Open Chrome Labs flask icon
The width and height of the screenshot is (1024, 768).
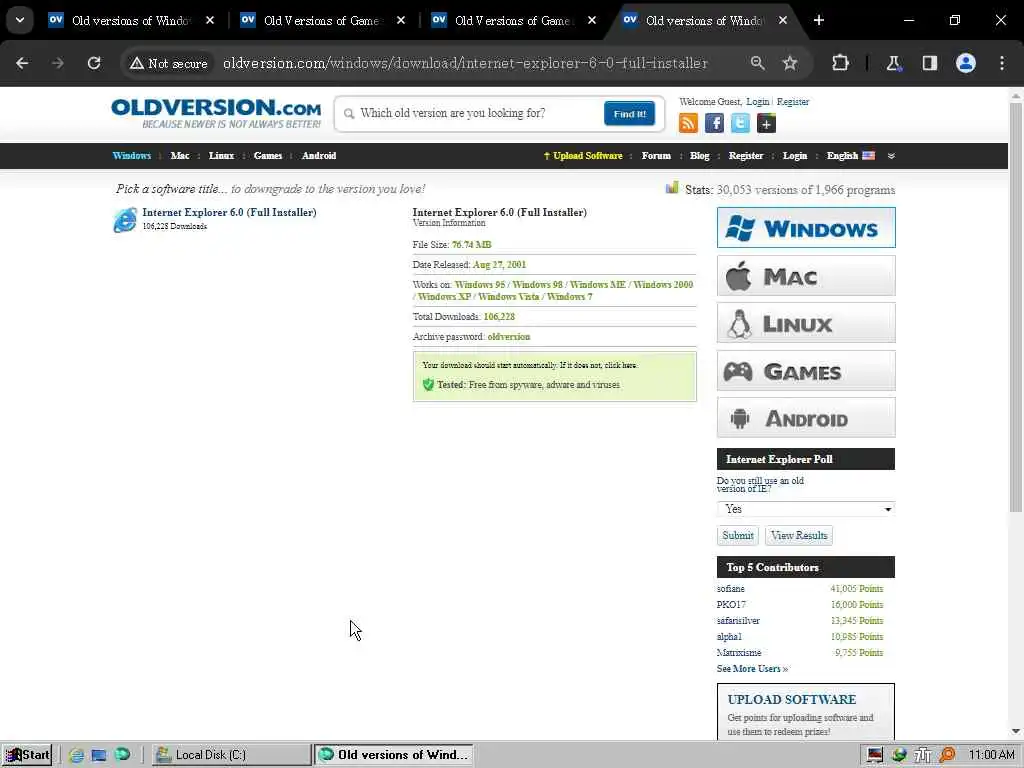click(893, 63)
